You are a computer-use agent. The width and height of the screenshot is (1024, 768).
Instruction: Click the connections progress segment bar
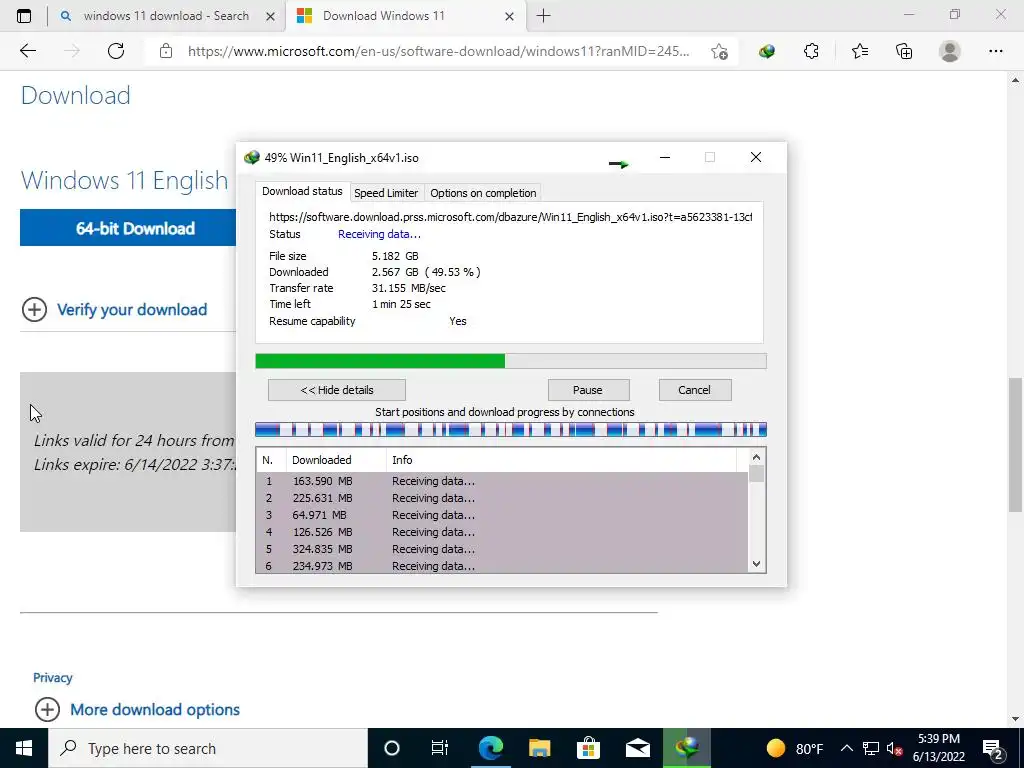coord(511,430)
